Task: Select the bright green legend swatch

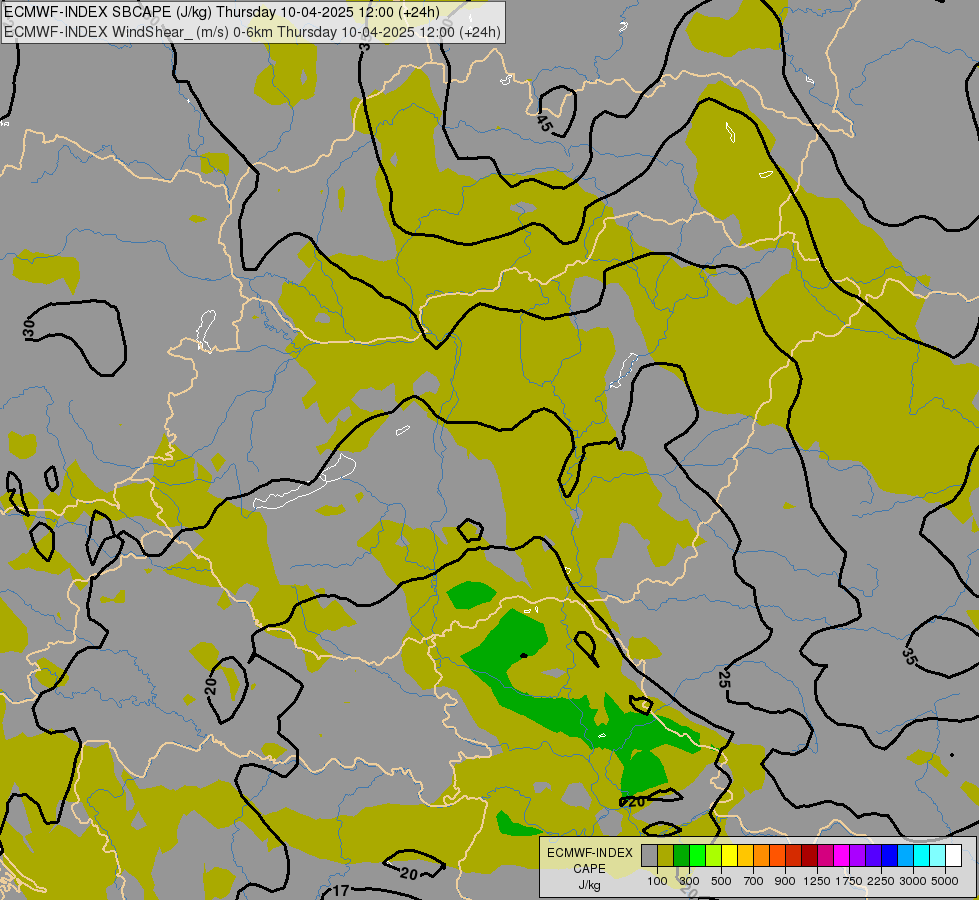Action: [697, 856]
